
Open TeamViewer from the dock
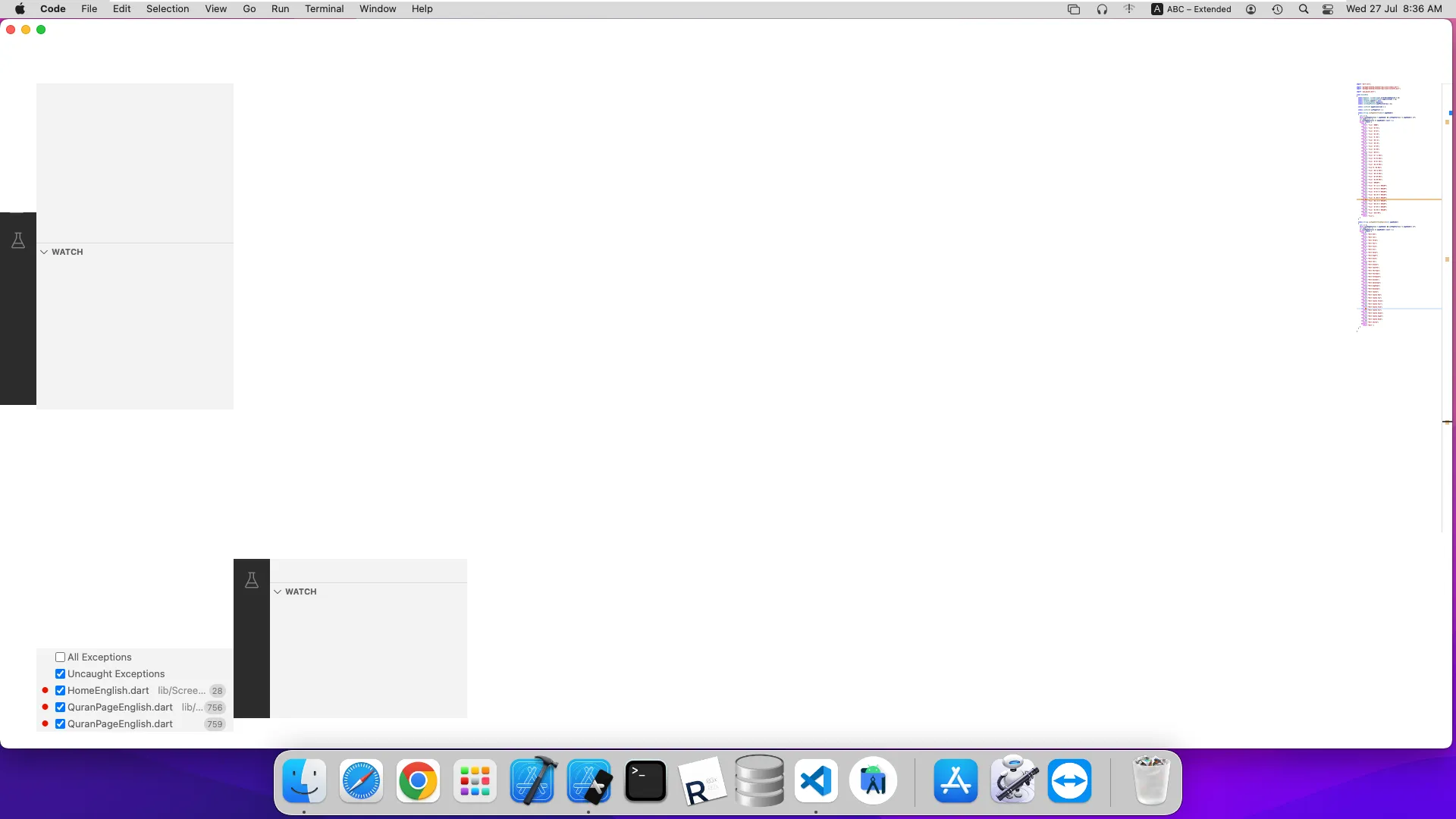tap(1069, 781)
